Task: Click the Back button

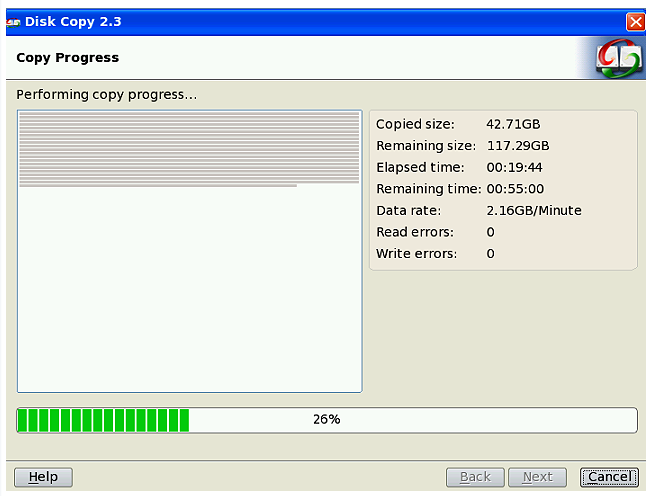Action: pos(475,477)
